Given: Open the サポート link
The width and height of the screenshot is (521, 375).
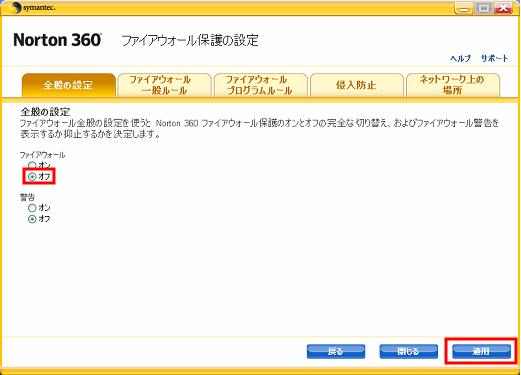Looking at the screenshot, I should click(494, 58).
